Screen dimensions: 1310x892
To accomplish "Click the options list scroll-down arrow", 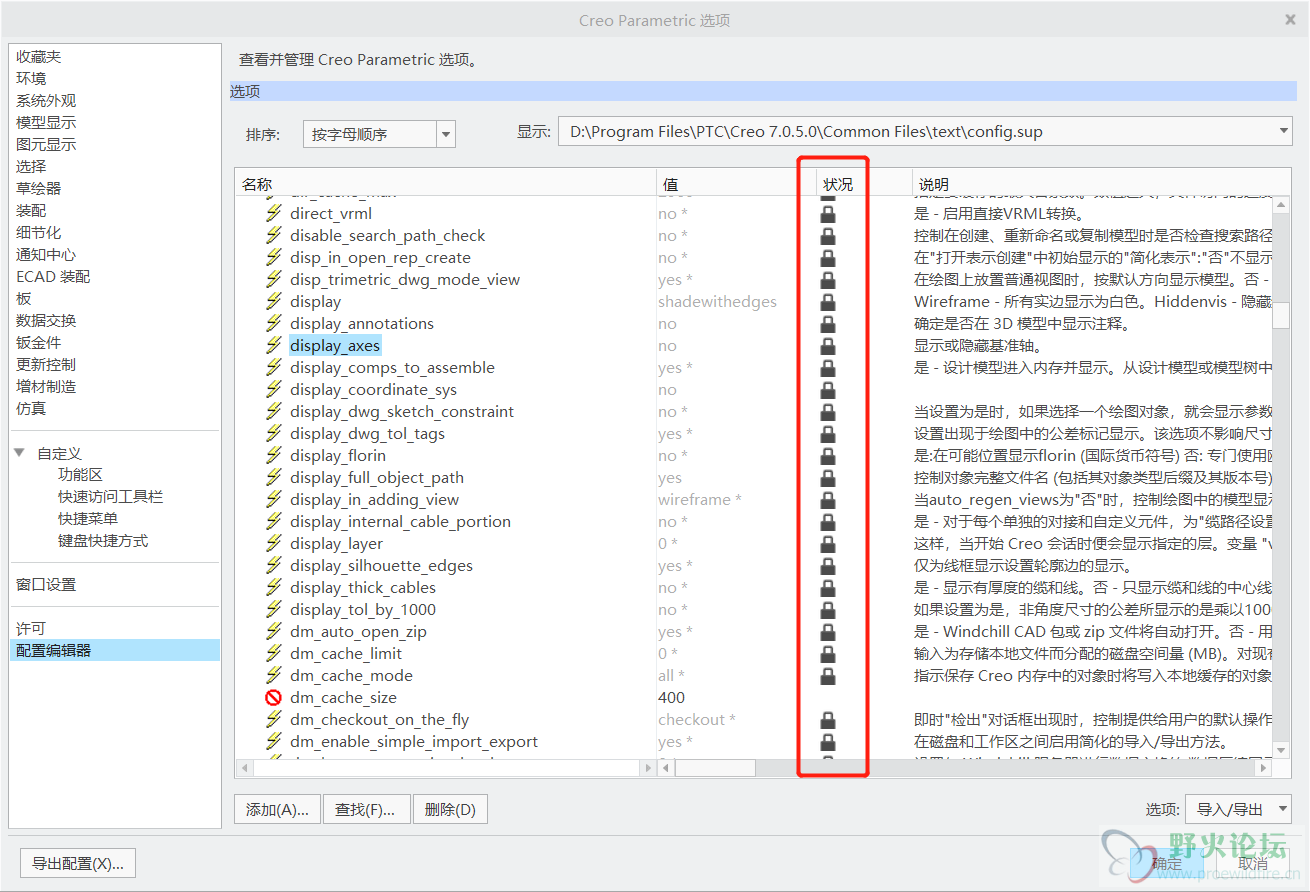I will pos(1281,749).
